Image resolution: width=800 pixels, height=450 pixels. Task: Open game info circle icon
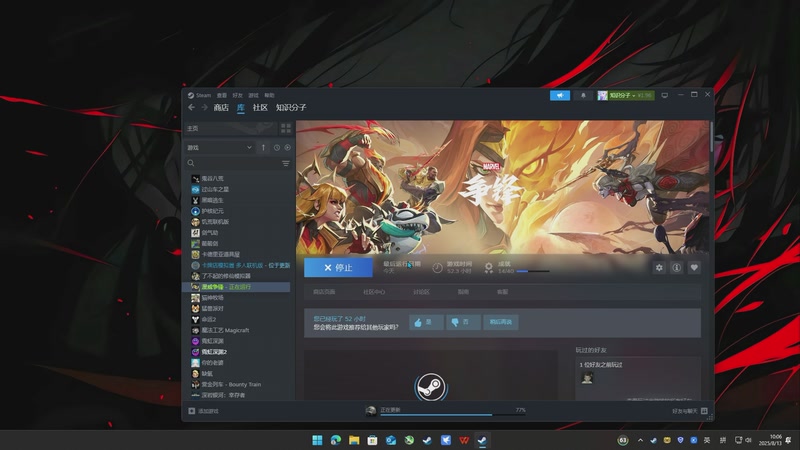(x=677, y=267)
